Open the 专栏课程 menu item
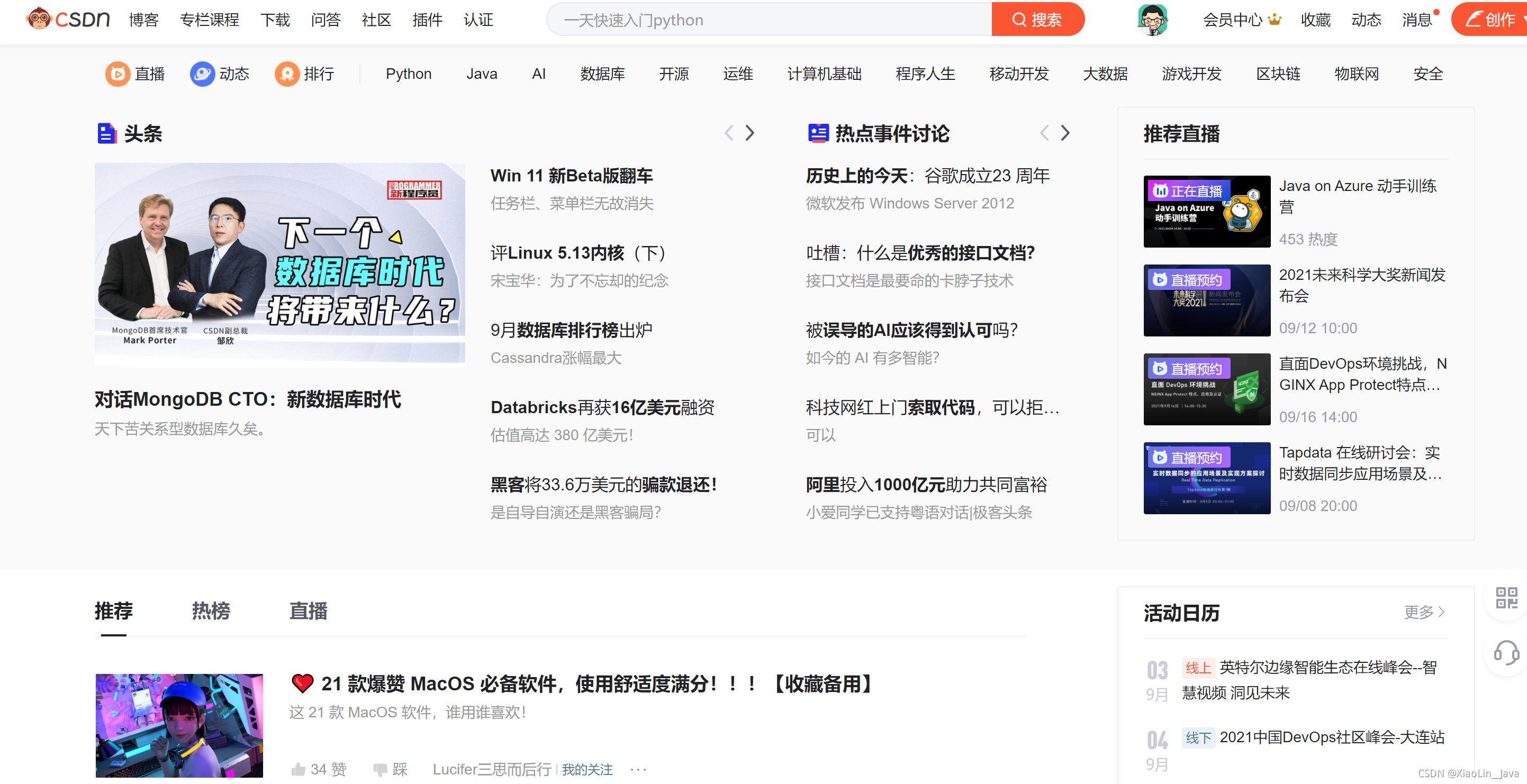 point(209,20)
